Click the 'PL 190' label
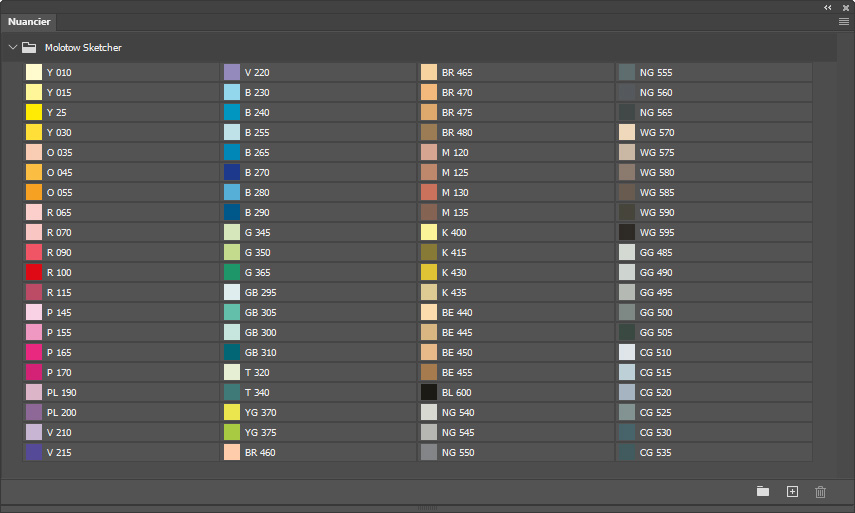The height and width of the screenshot is (513, 855). (62, 393)
